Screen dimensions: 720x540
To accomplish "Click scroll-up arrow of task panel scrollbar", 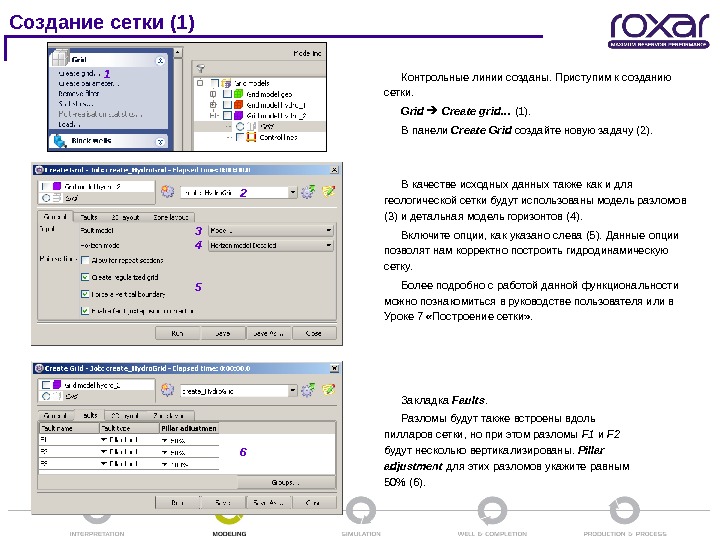I will [177, 53].
